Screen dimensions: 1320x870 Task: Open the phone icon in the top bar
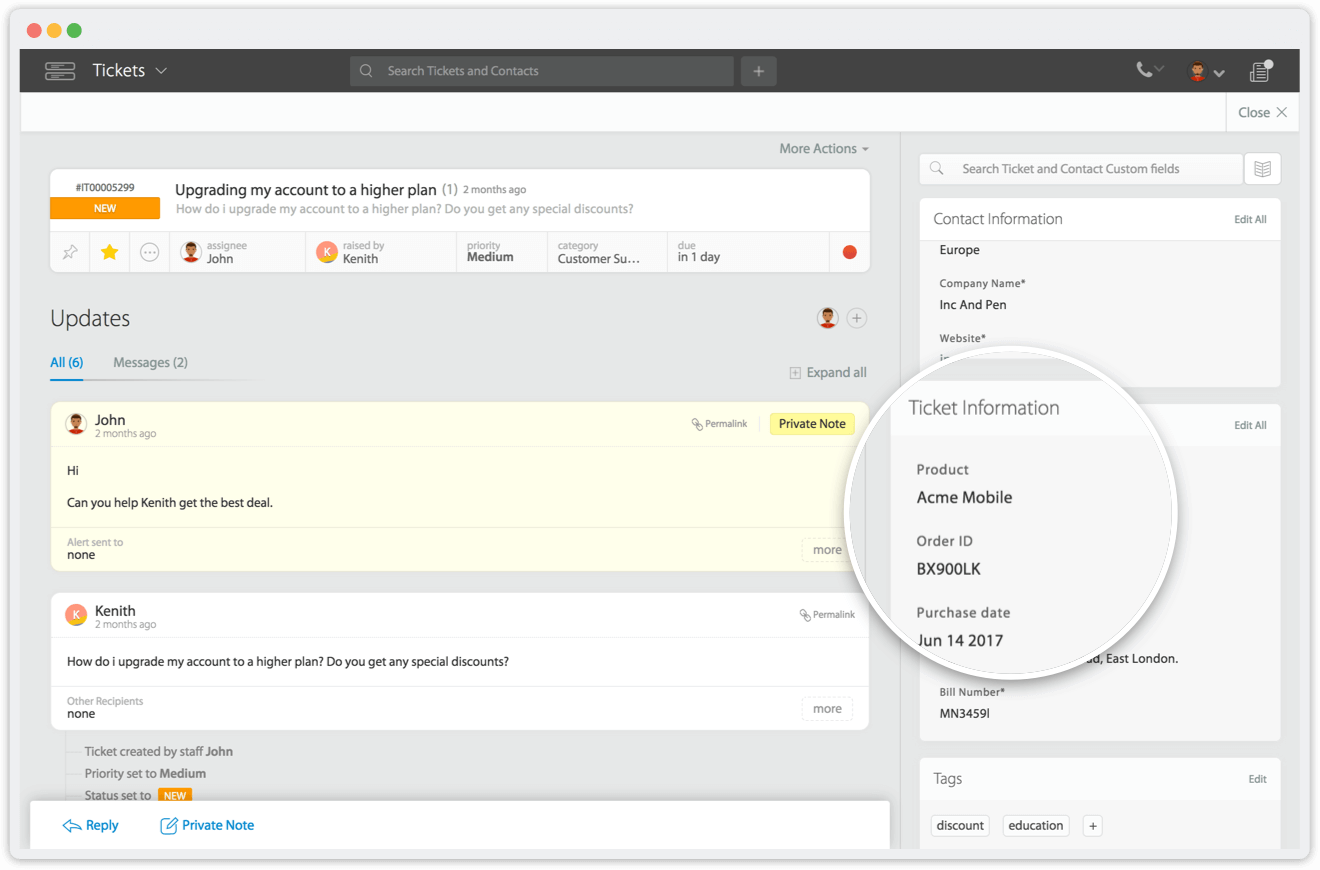pyautogui.click(x=1145, y=70)
